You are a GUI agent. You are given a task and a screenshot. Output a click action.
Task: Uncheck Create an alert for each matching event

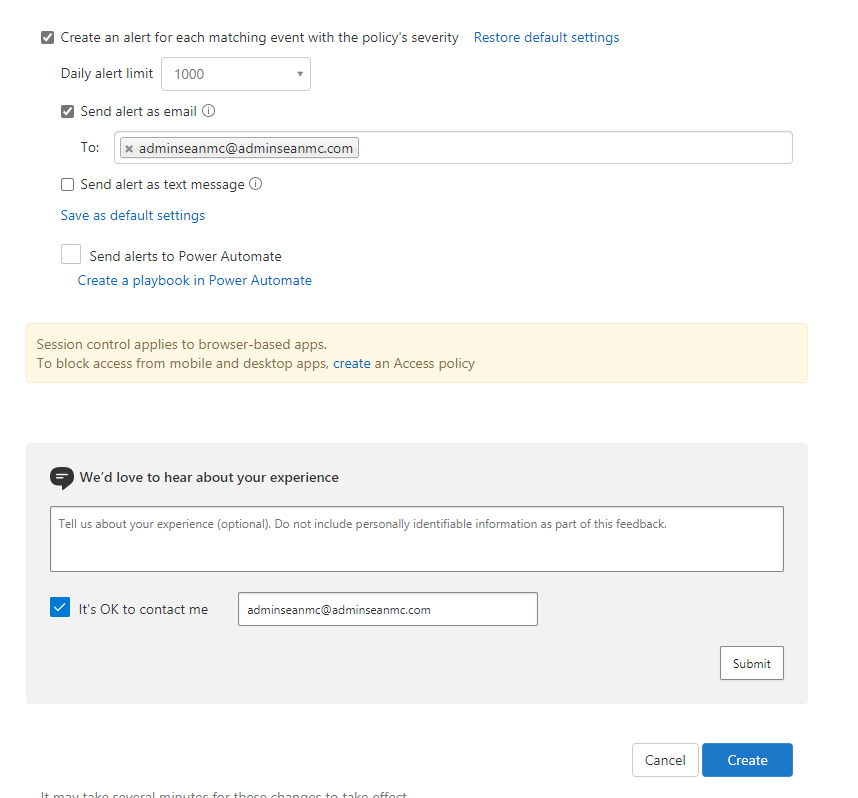pos(47,38)
